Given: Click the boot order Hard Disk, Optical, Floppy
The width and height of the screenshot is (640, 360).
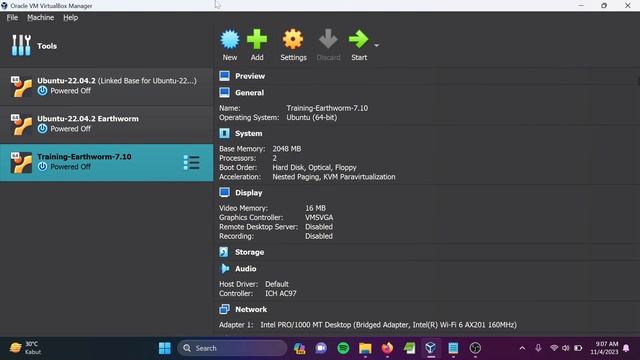Looking at the screenshot, I should tap(314, 168).
